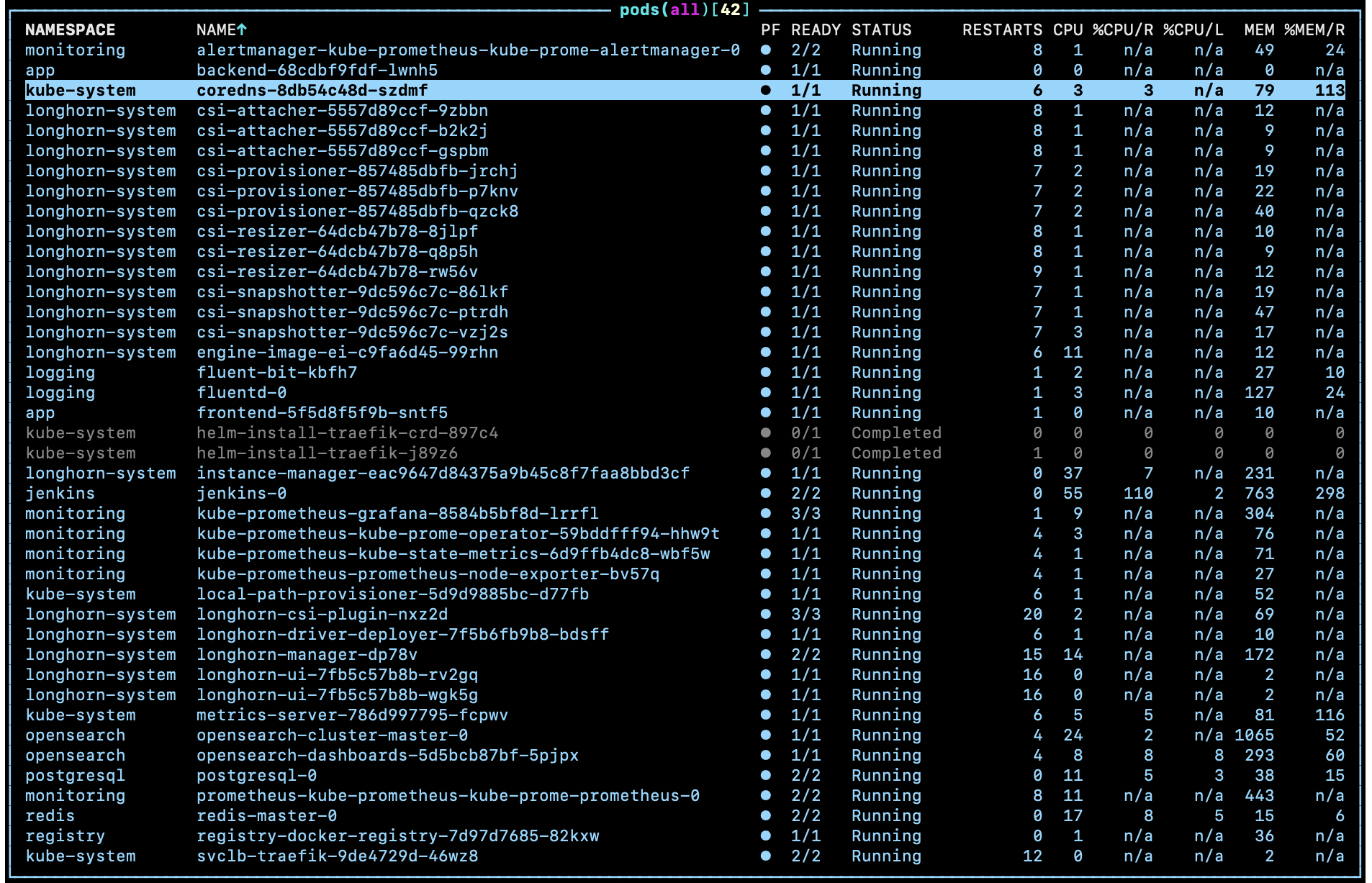Select the backend-68cdbf9fdf-lwnh5 pod name
Viewport: 1372px width, 883px height.
click(x=317, y=70)
